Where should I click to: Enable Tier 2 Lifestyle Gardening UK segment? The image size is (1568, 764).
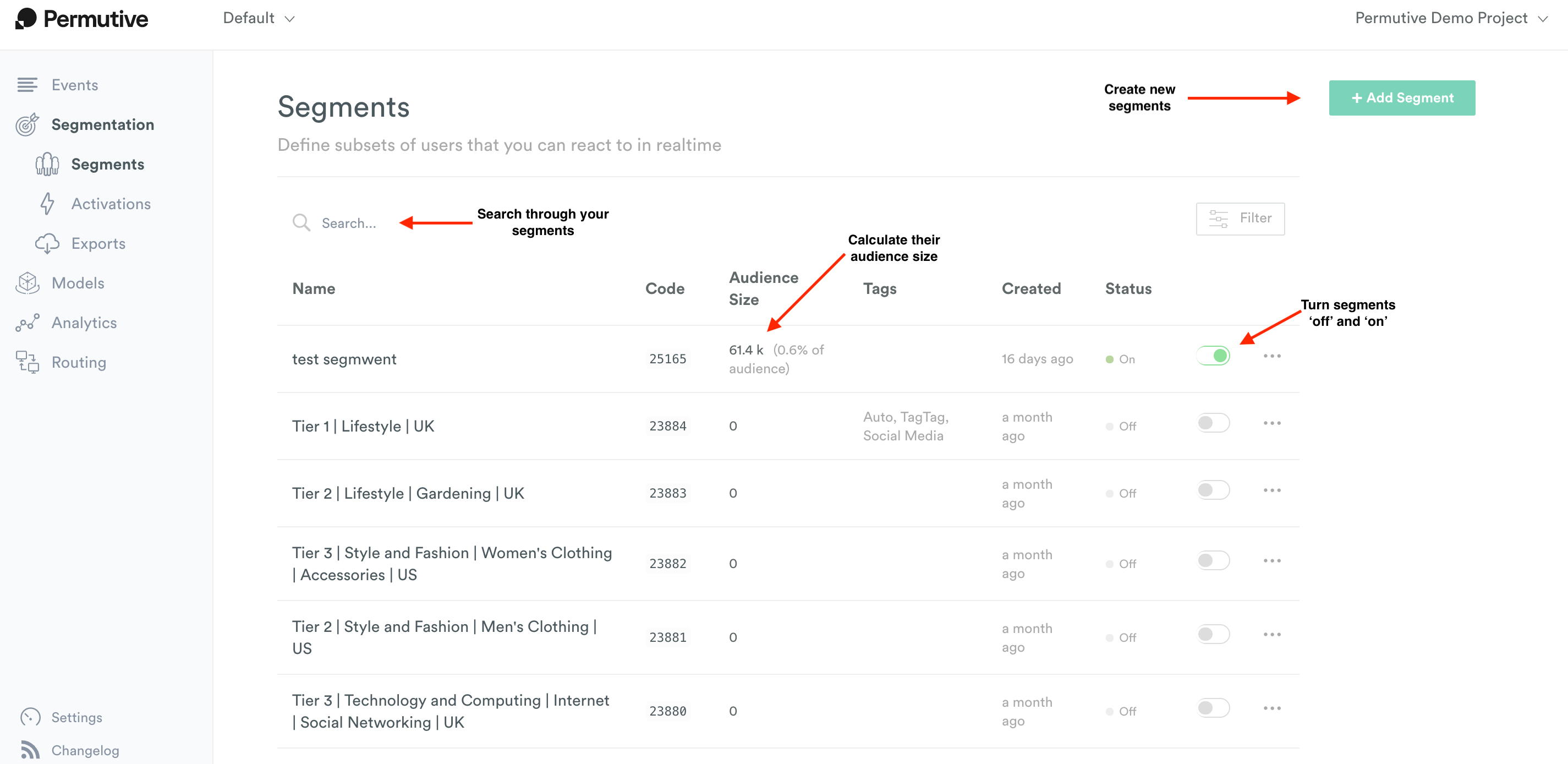point(1213,489)
